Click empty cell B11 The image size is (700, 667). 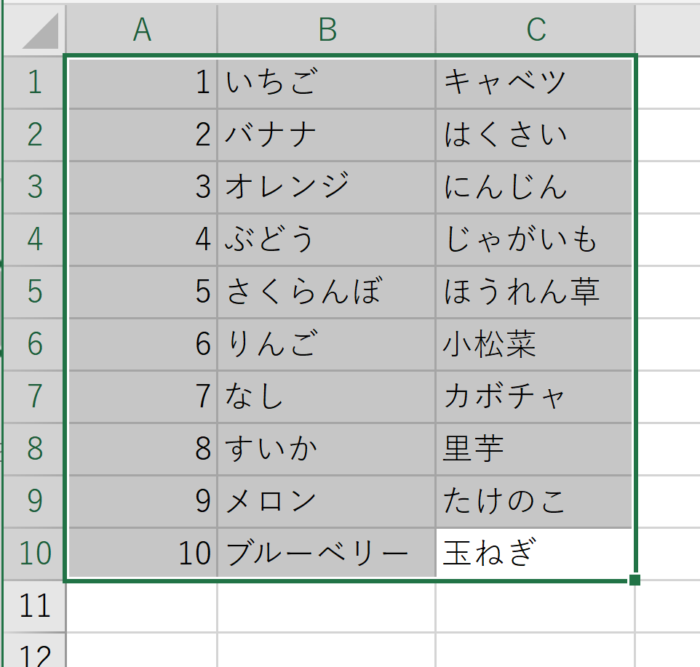click(327, 605)
